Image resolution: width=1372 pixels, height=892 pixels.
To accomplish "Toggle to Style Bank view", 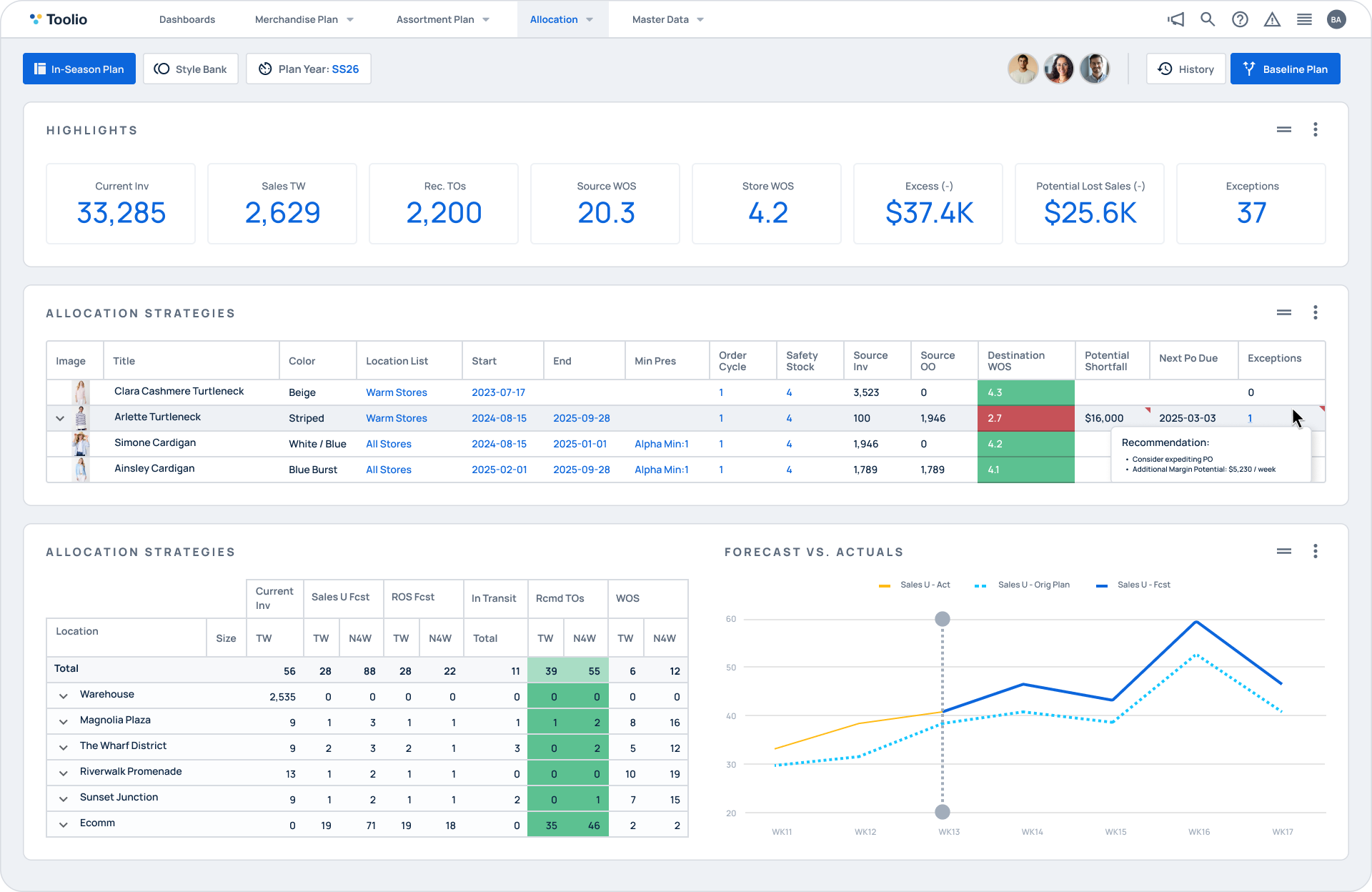I will 190,69.
